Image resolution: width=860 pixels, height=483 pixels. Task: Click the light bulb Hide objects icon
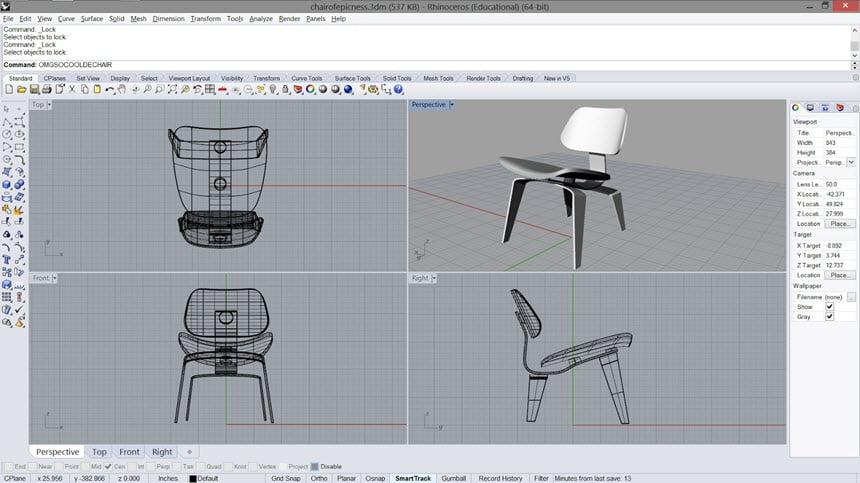point(273,89)
